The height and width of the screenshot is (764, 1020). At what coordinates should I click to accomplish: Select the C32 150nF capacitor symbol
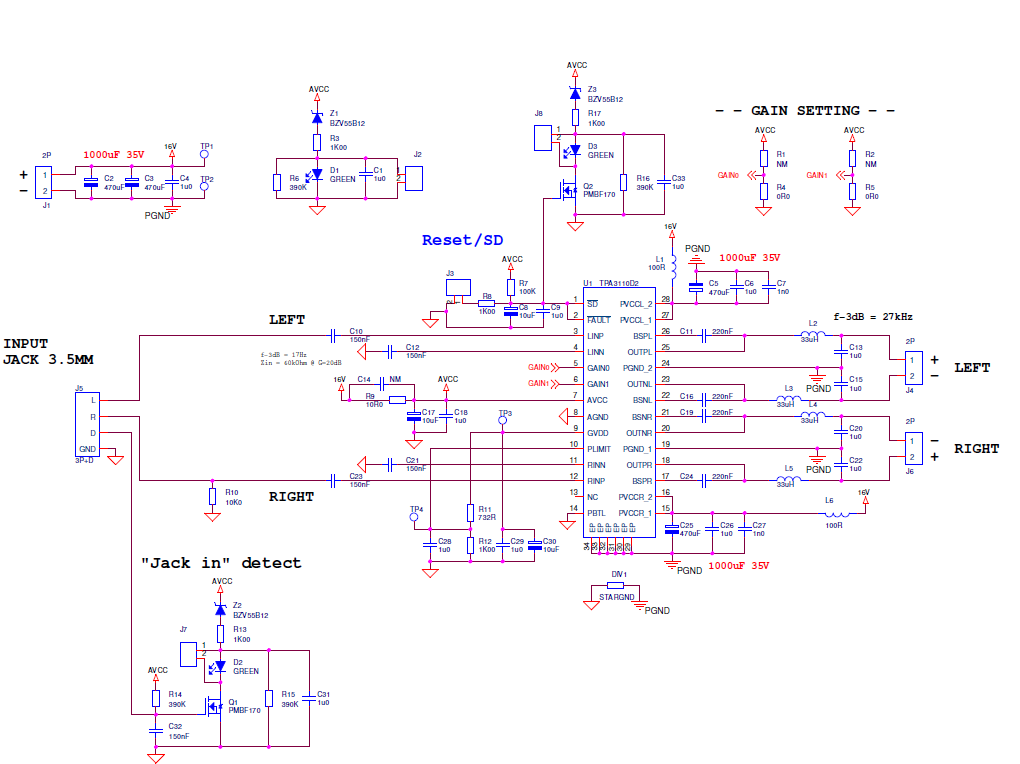(155, 731)
